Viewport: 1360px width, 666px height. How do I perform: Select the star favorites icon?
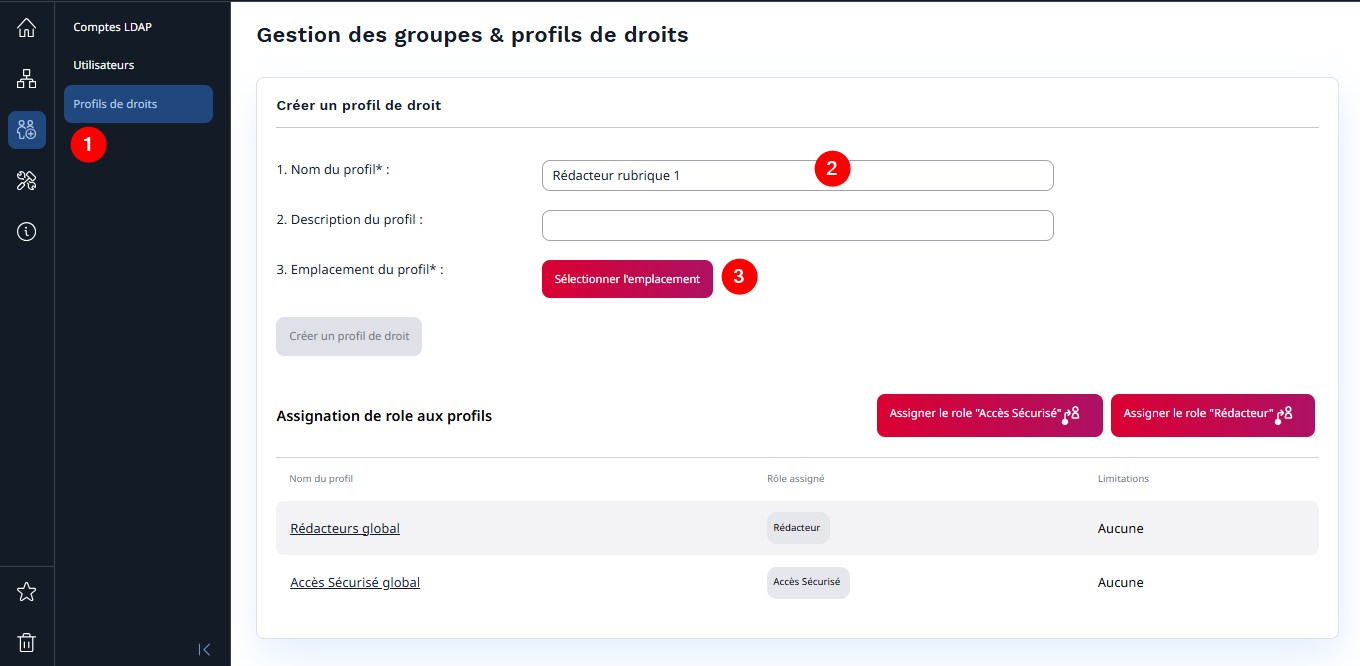(x=26, y=591)
